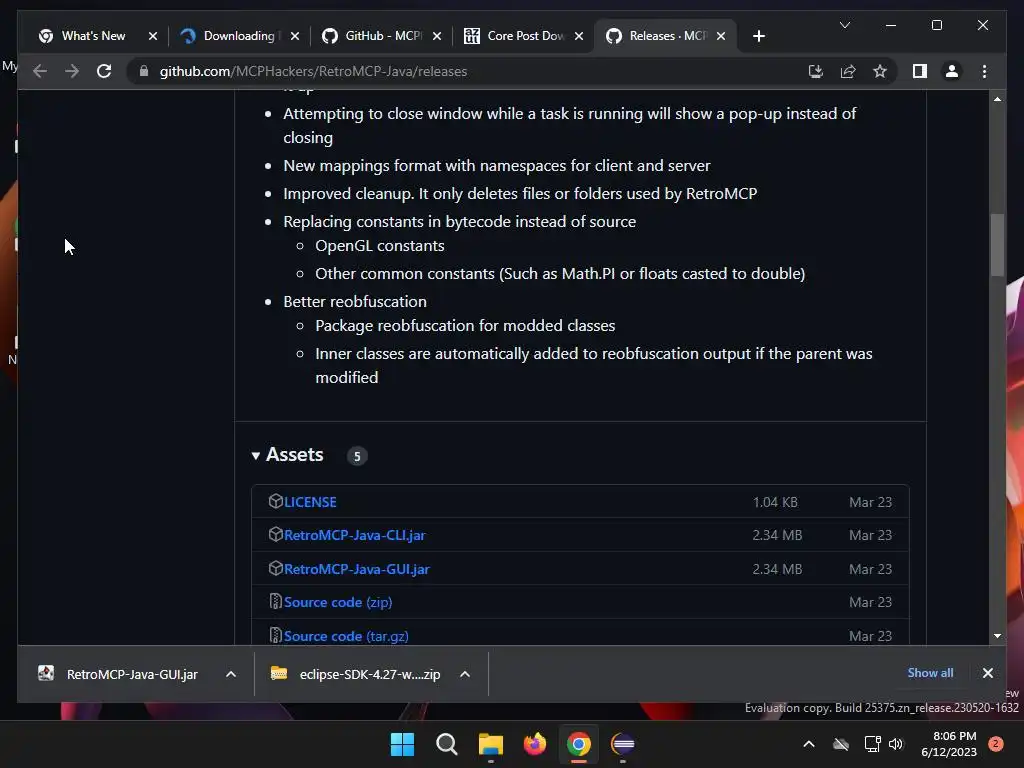Go forward to the next page
Viewport: 1024px width, 768px height.
[x=72, y=71]
